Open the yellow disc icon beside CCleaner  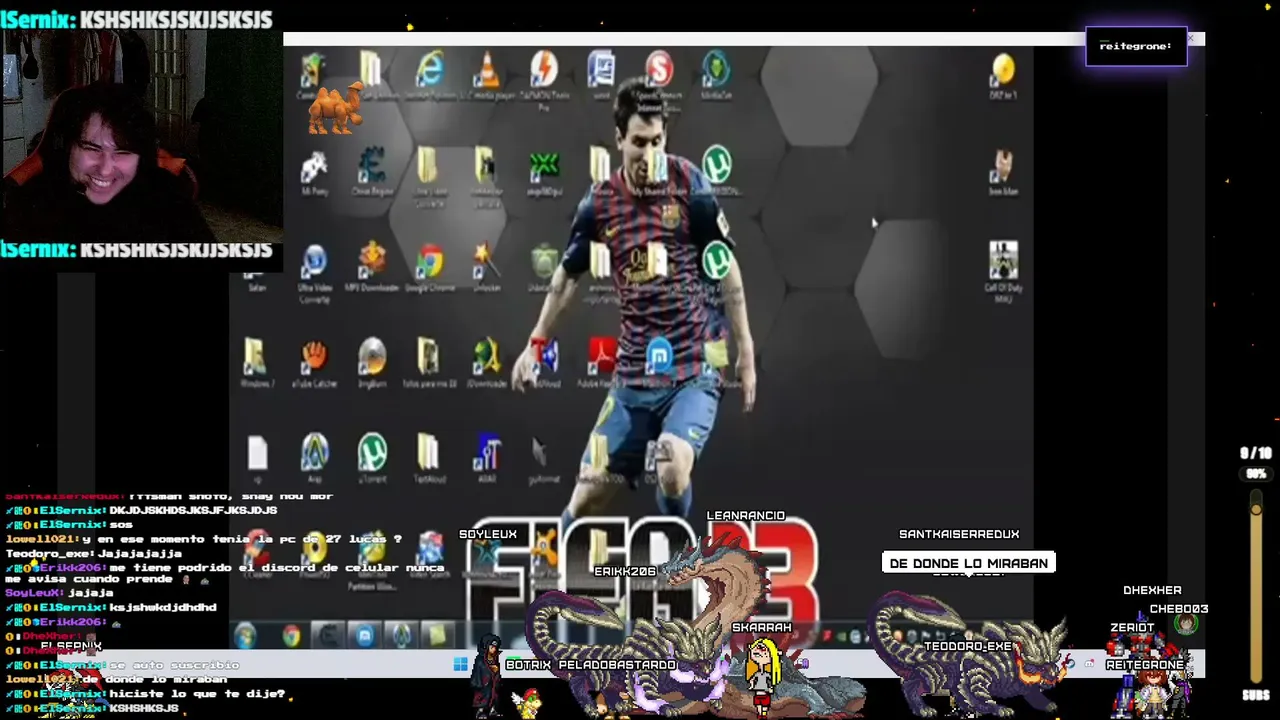(x=314, y=548)
